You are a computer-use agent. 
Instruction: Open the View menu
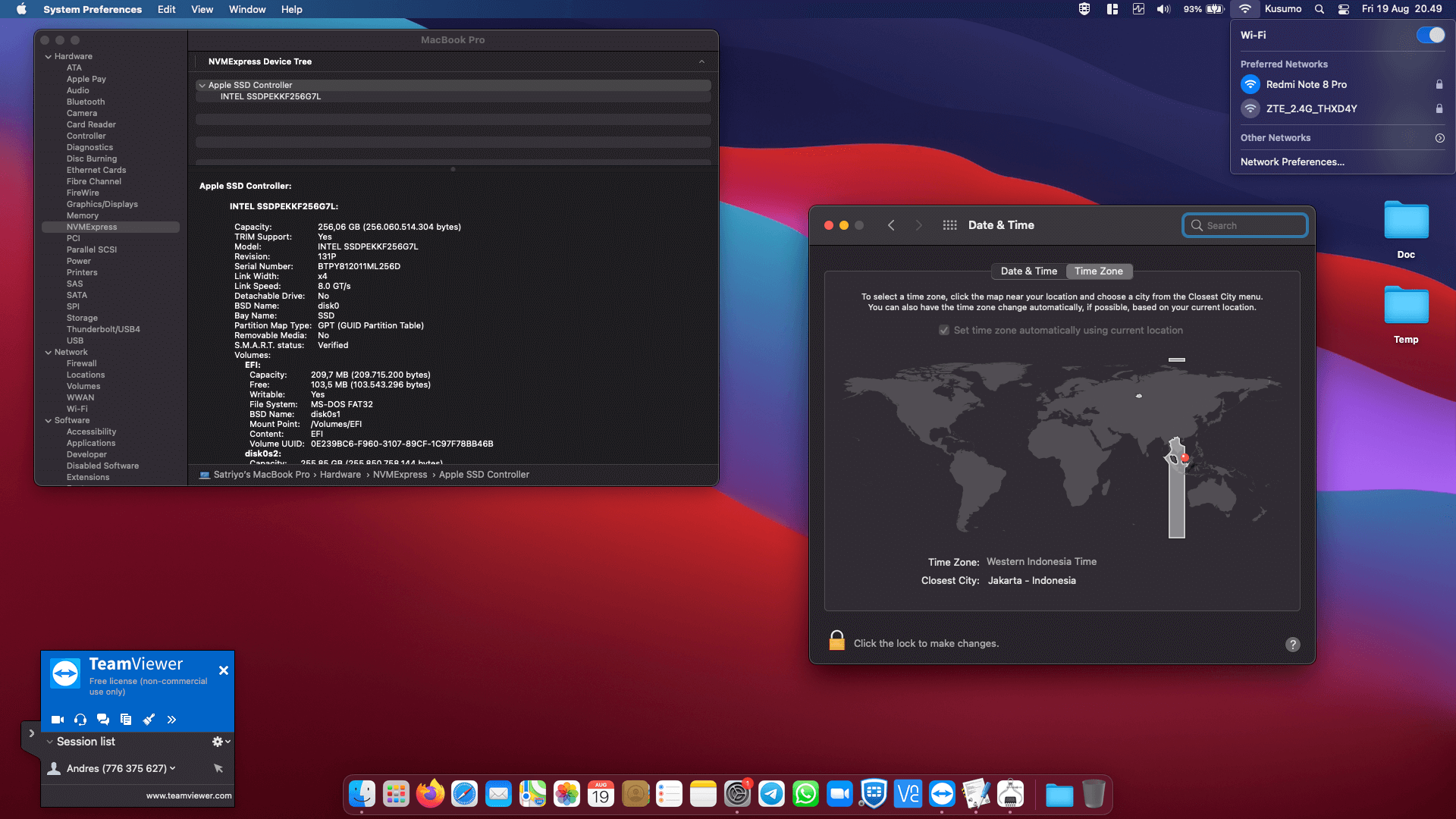pos(202,9)
